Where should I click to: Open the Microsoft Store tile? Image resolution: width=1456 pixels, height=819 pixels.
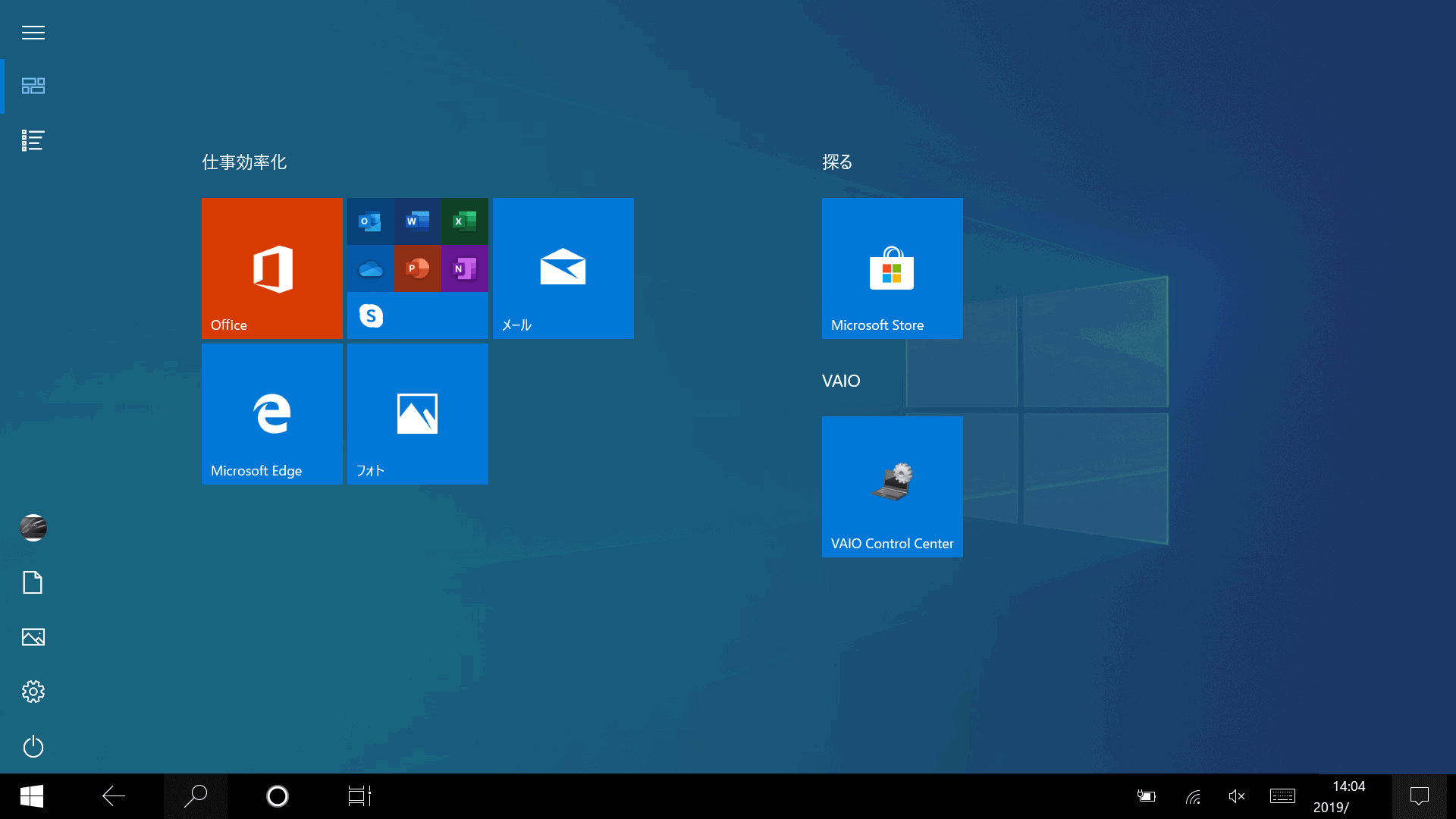893,268
